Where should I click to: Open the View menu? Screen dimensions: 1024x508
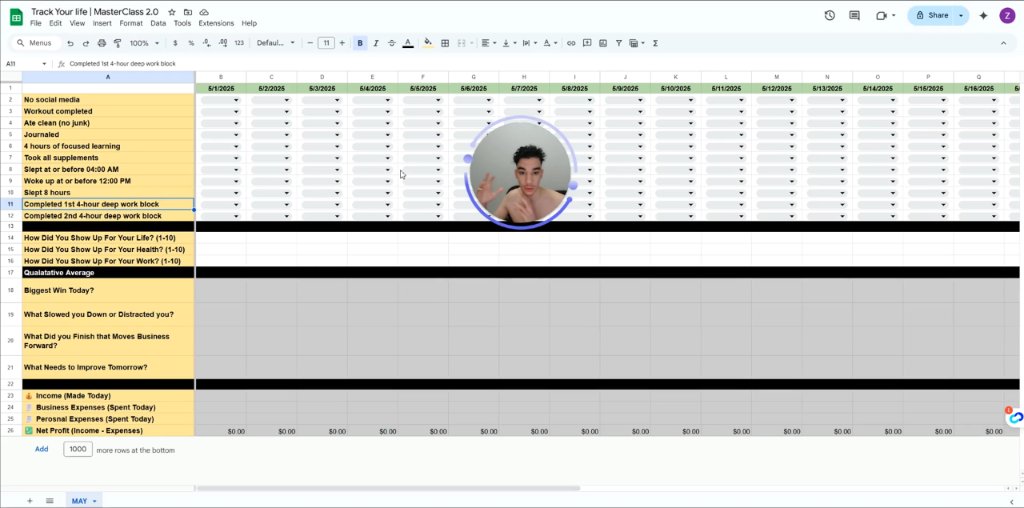(x=77, y=23)
